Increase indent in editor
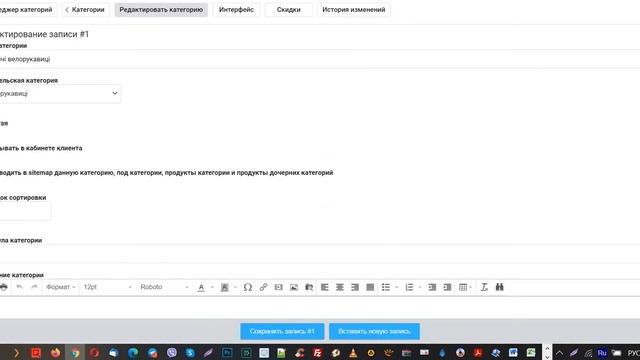Image resolution: width=640 pixels, height=360 pixels. pos(447,287)
